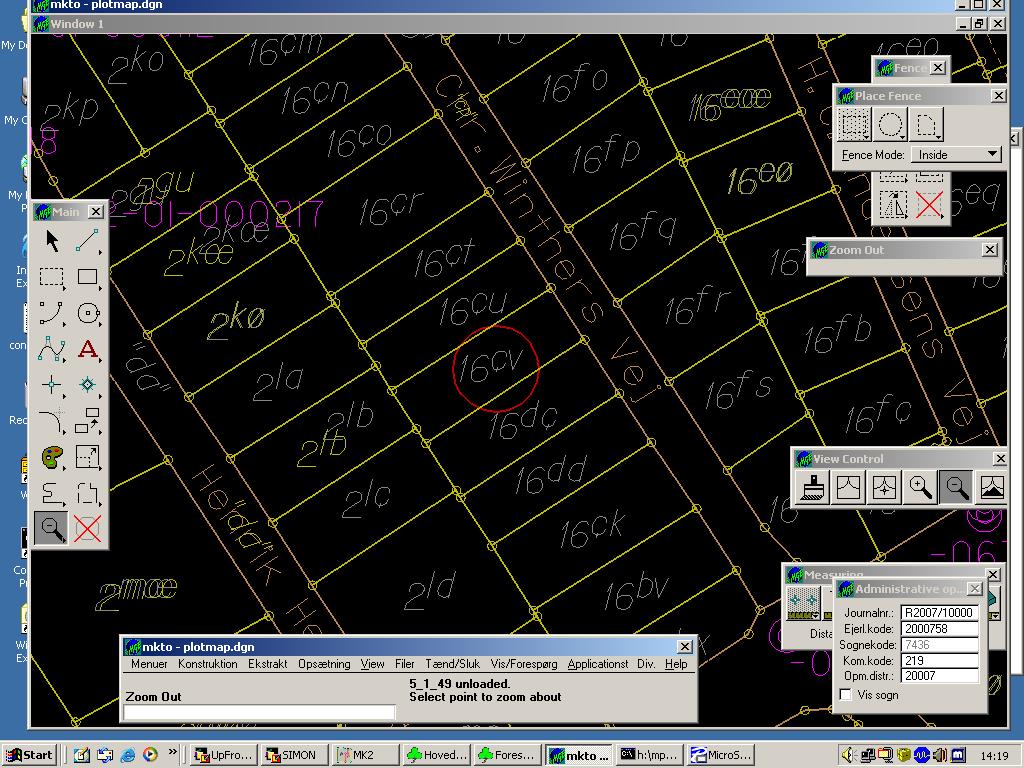Click the Journalnr. field
Screen dimensions: 1024x768
pos(939,613)
